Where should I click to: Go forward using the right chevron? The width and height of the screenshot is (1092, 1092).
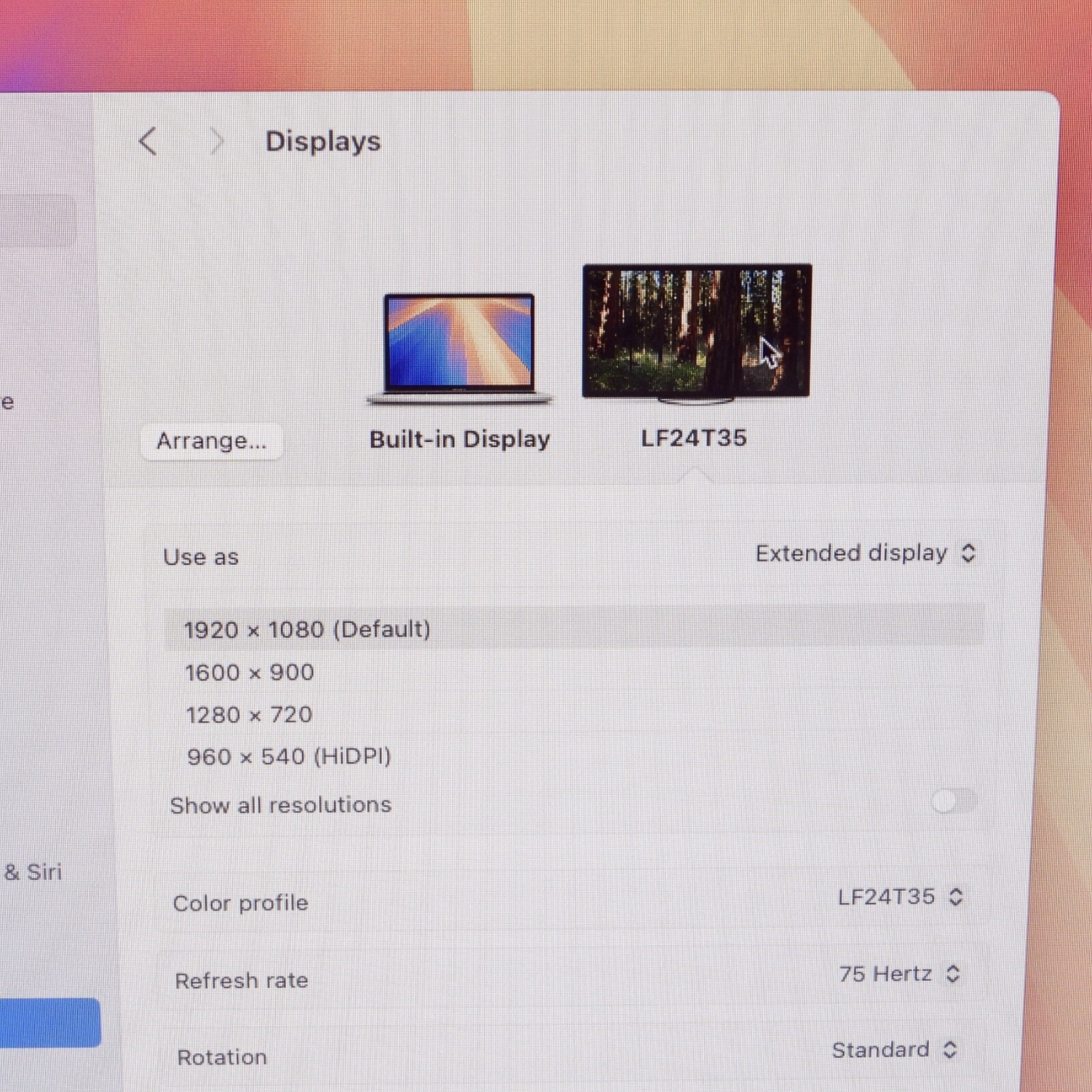pyautogui.click(x=216, y=141)
